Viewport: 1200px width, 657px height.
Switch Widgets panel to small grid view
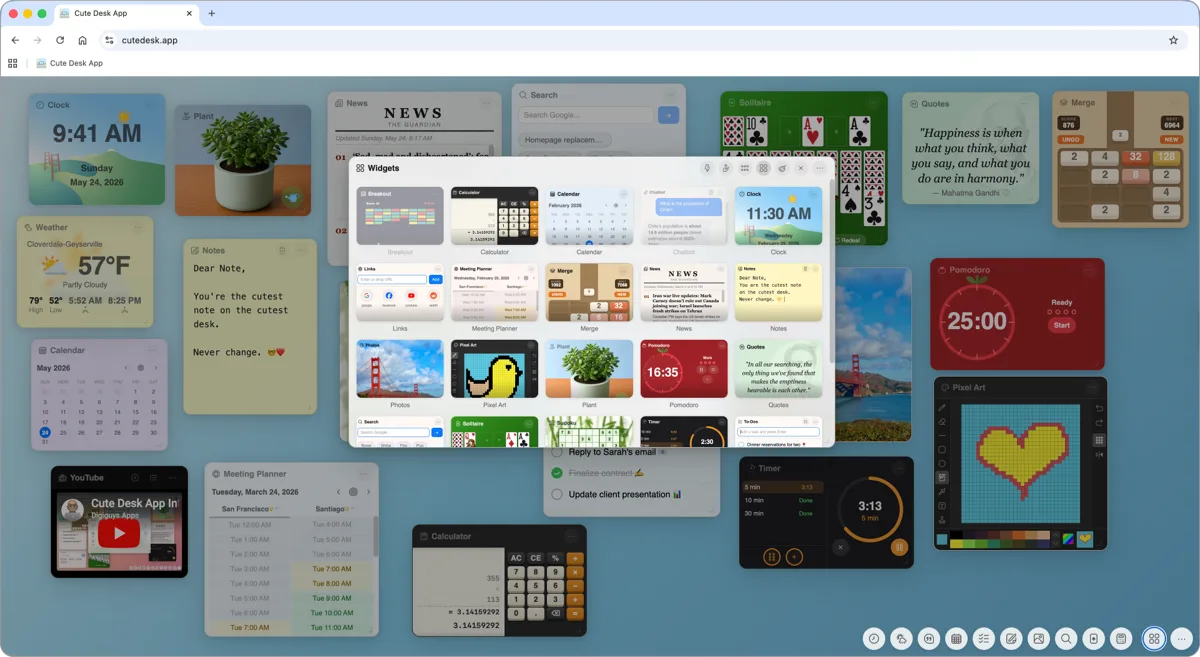[745, 168]
